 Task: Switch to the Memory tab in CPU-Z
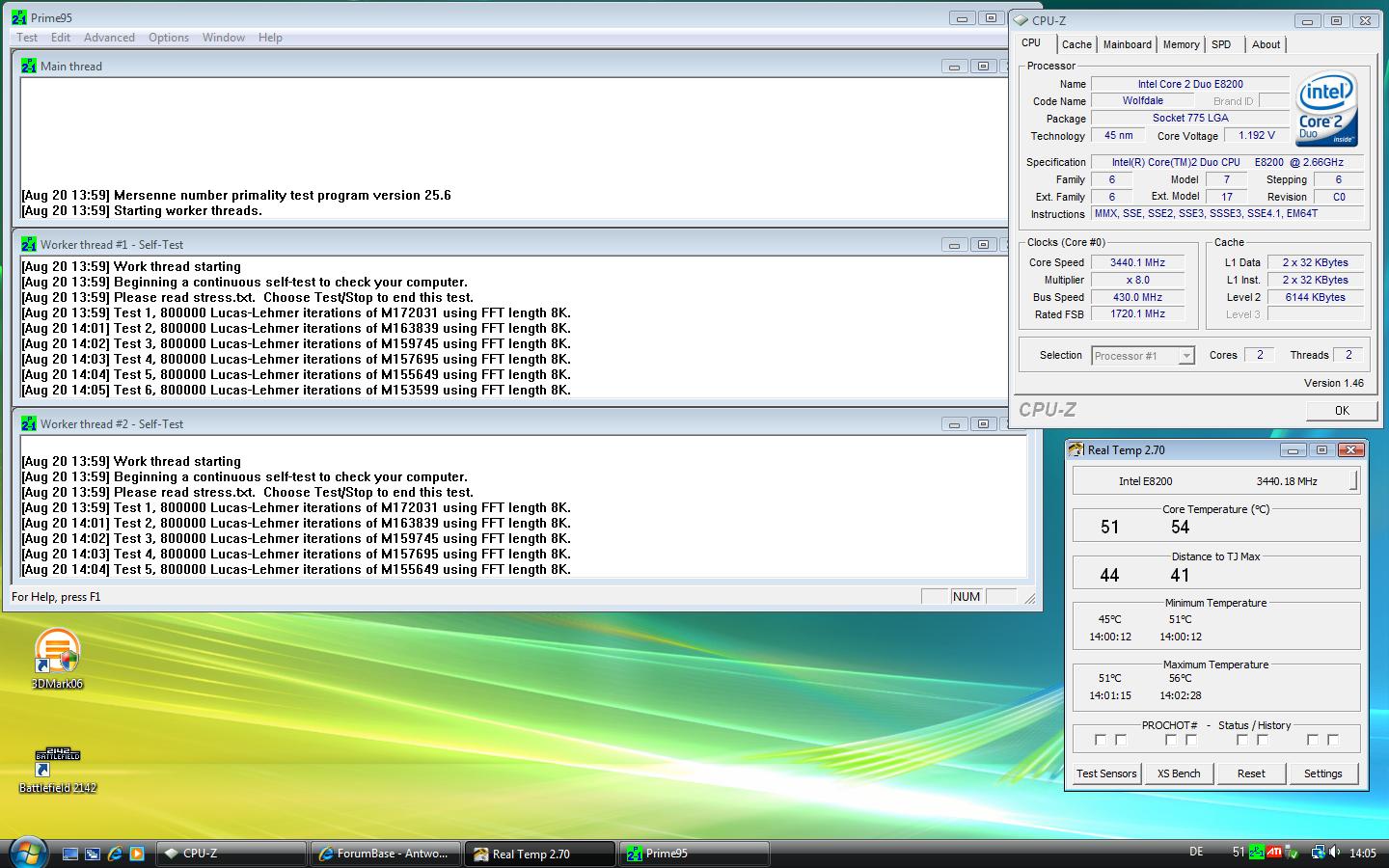(x=1181, y=44)
